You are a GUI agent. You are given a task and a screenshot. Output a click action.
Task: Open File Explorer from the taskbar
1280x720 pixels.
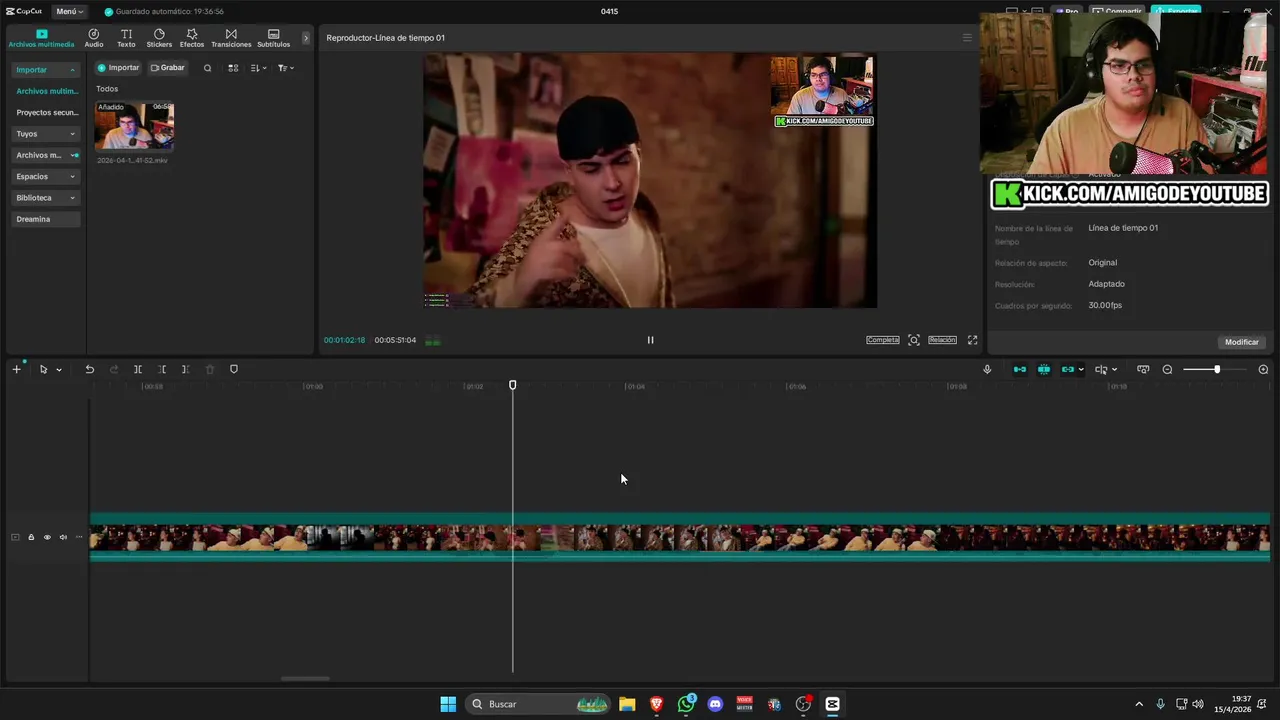click(627, 704)
